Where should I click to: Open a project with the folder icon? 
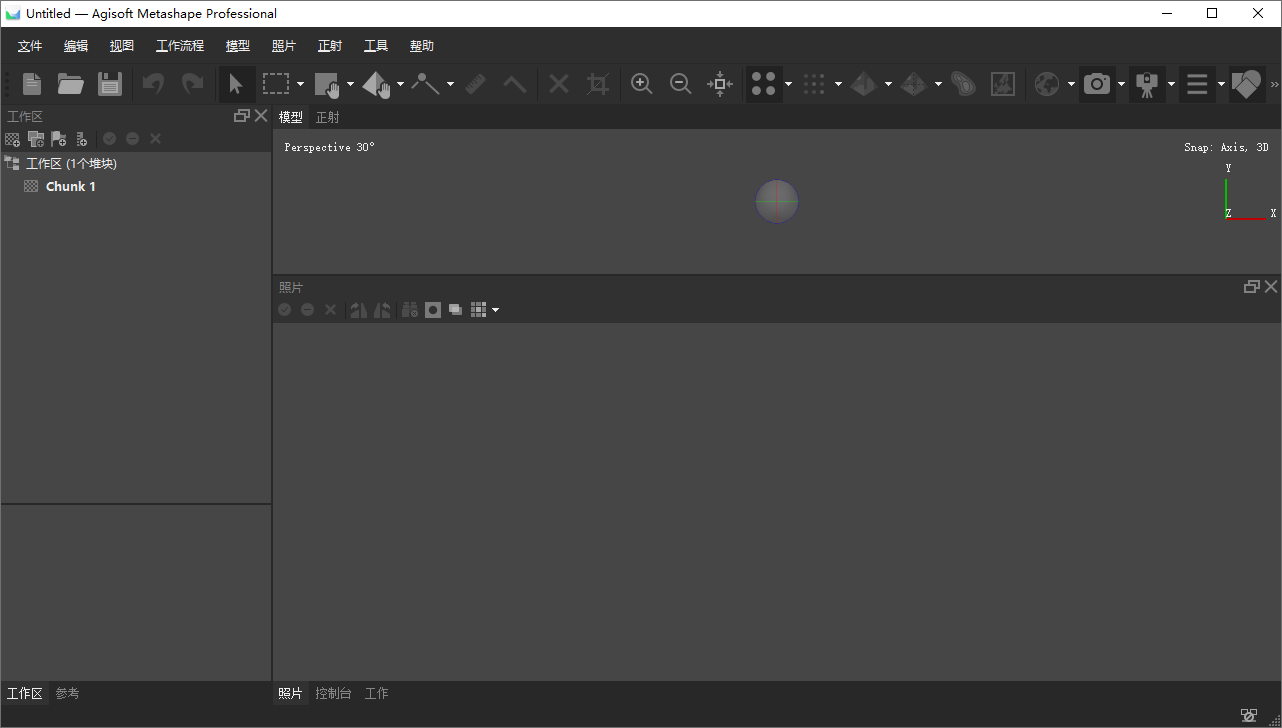click(70, 85)
